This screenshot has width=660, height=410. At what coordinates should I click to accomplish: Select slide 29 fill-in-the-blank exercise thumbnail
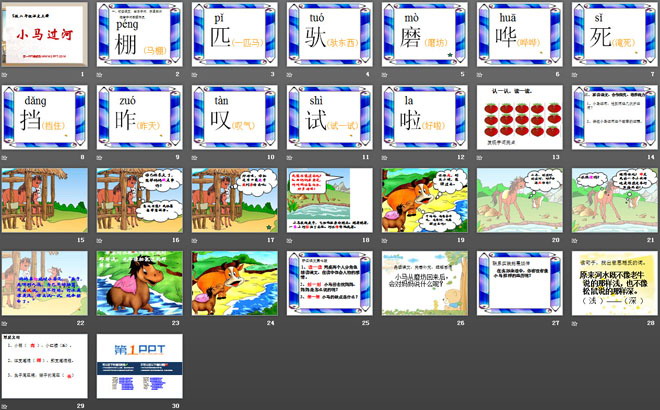point(45,366)
